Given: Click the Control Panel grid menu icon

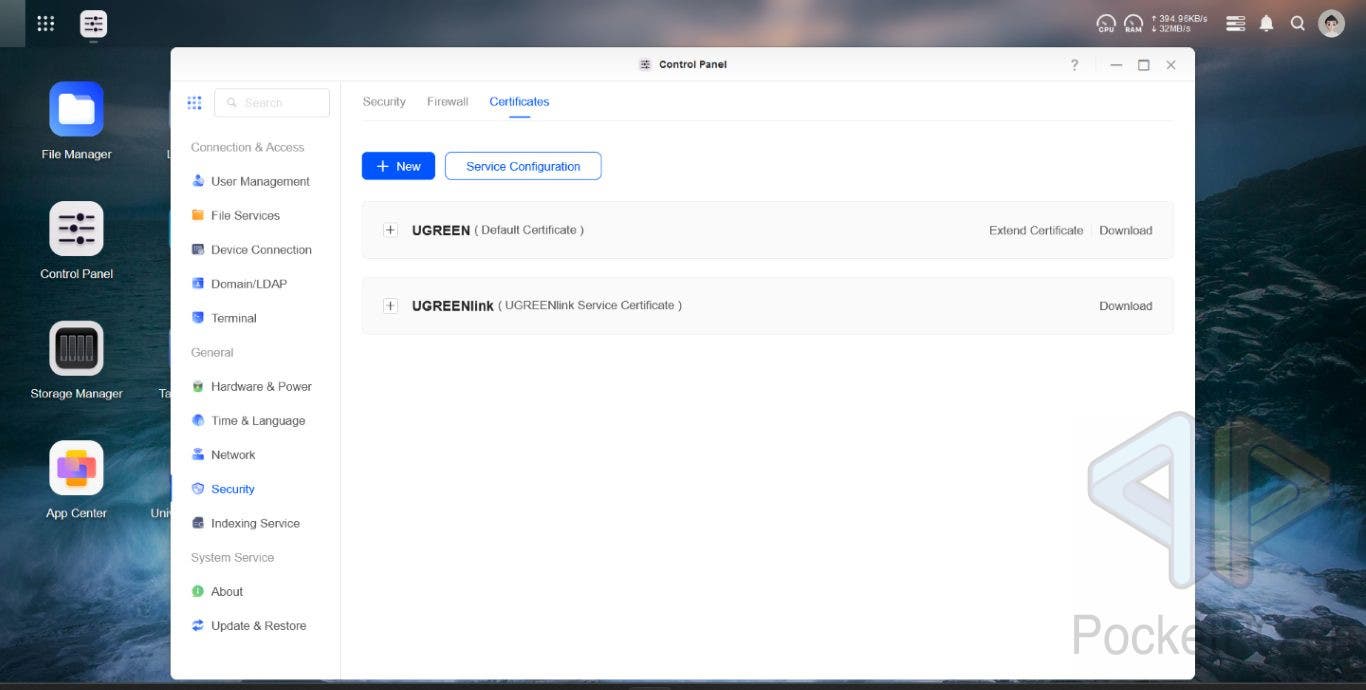Looking at the screenshot, I should pos(194,103).
